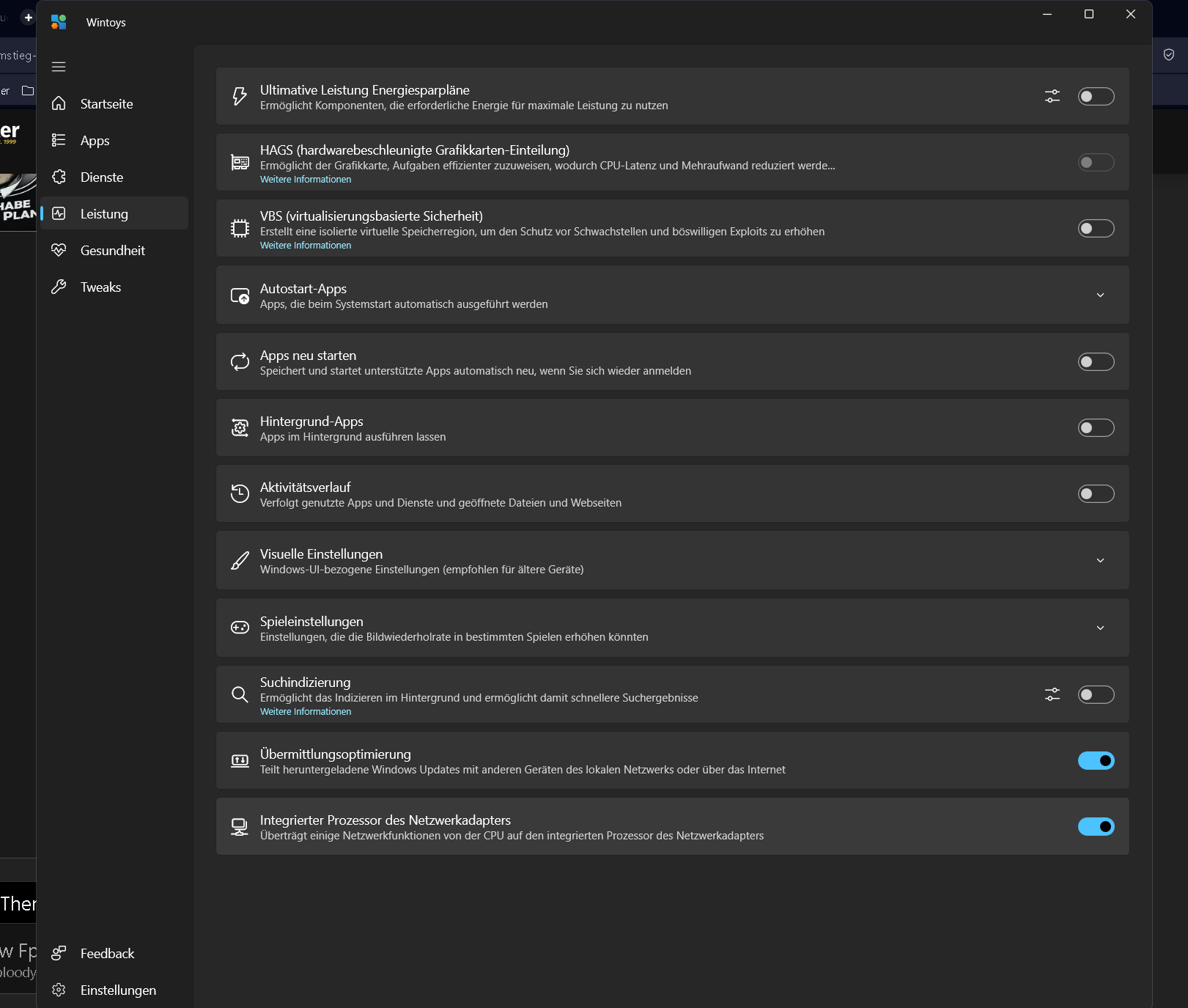
Task: Click the Suchindizierung magnifier icon
Action: pos(240,694)
